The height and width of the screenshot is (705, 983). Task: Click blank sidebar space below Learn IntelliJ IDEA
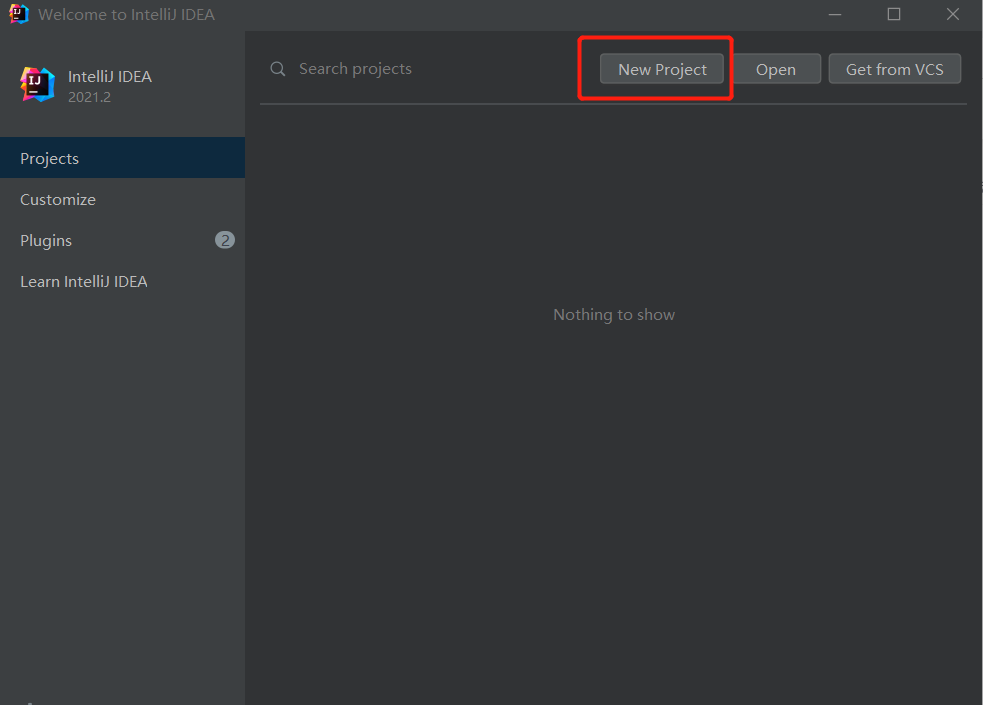tap(122, 480)
